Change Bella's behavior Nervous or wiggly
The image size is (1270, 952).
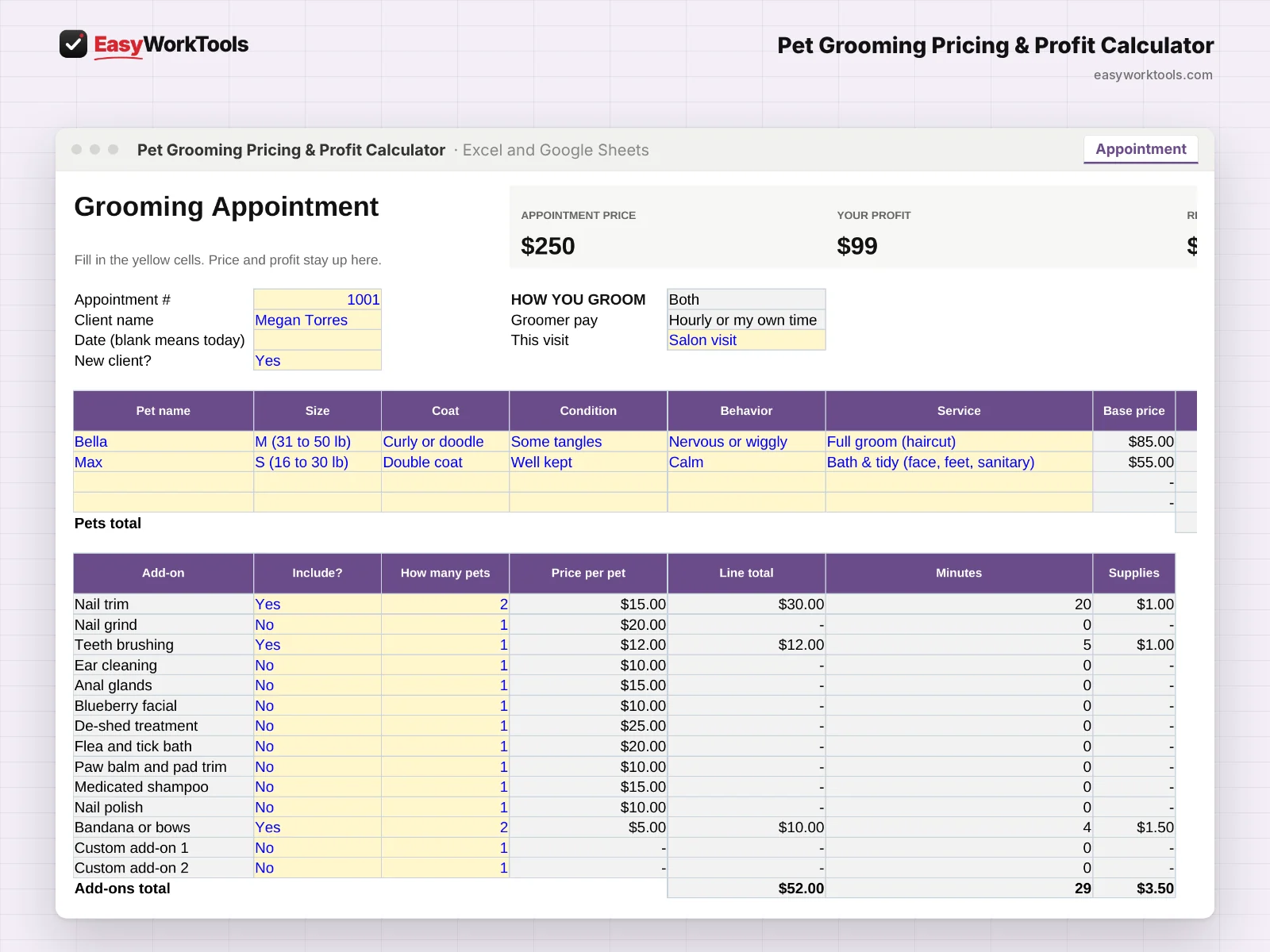point(746,441)
